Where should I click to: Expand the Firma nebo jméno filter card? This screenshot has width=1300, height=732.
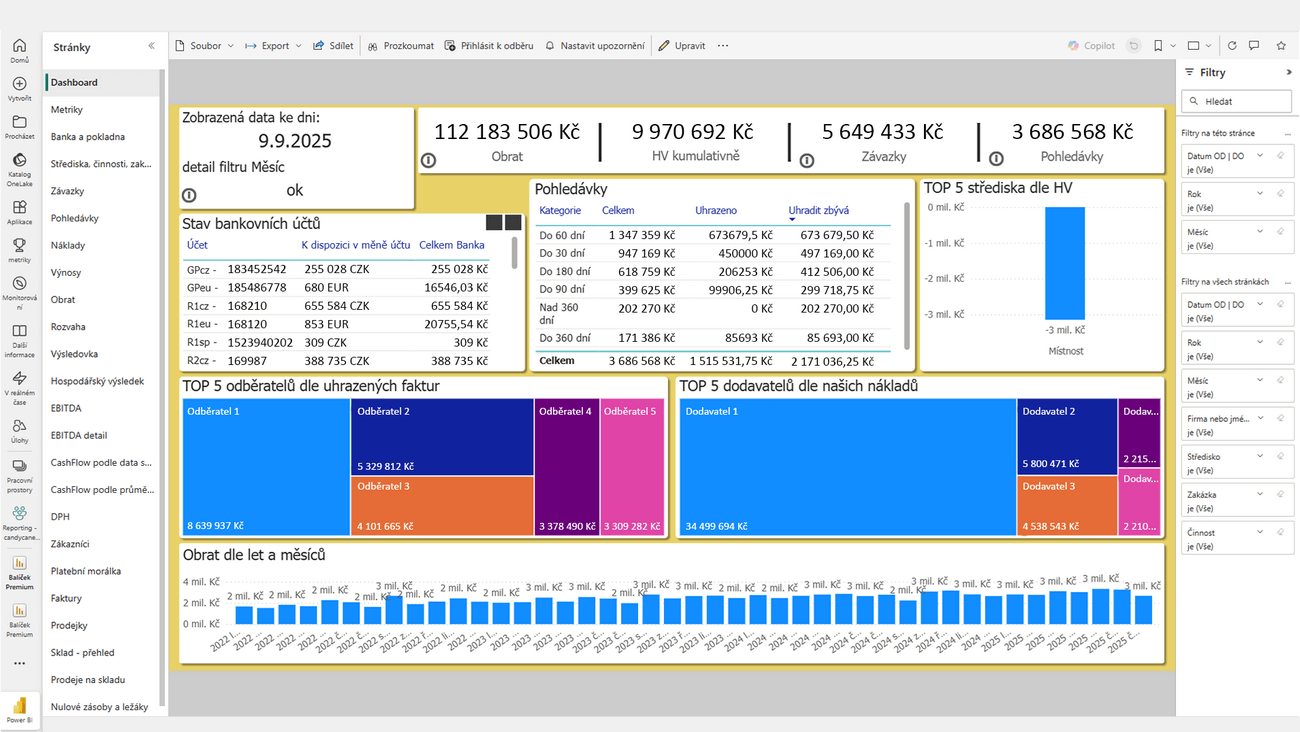point(1260,418)
